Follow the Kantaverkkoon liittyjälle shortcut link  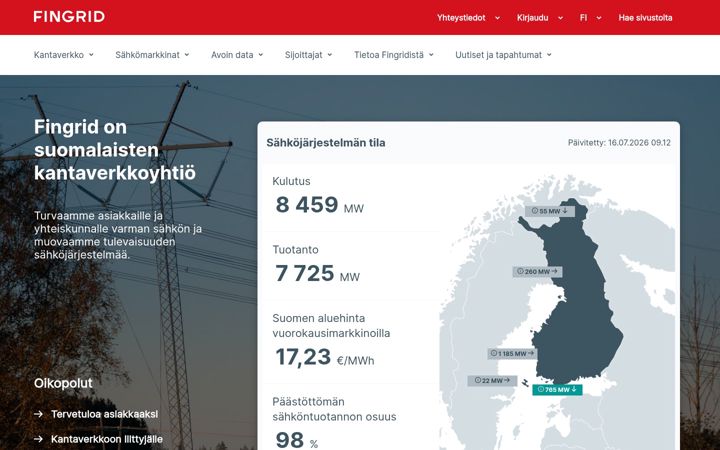107,439
